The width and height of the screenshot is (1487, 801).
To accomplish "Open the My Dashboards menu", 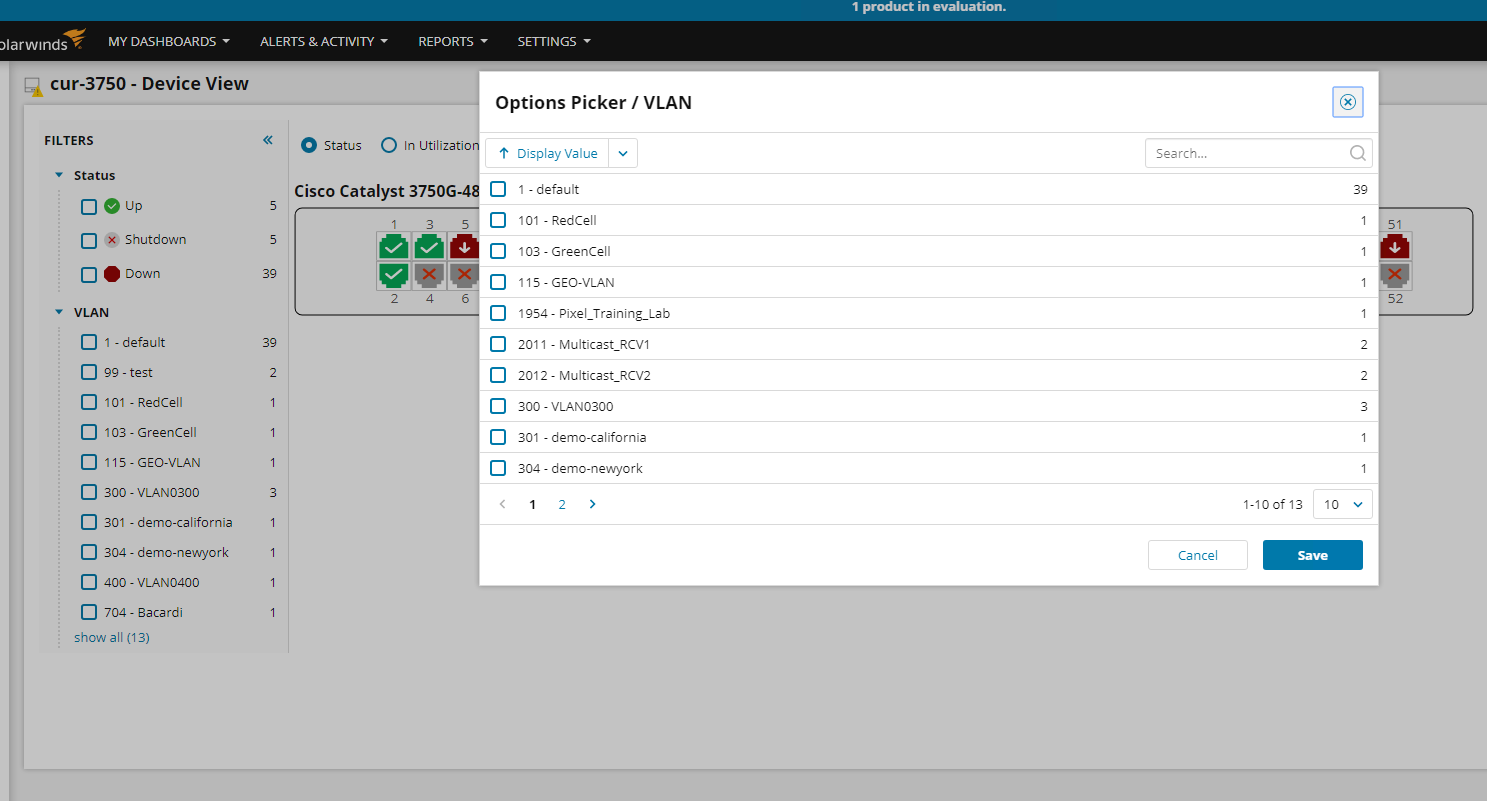I will [169, 41].
